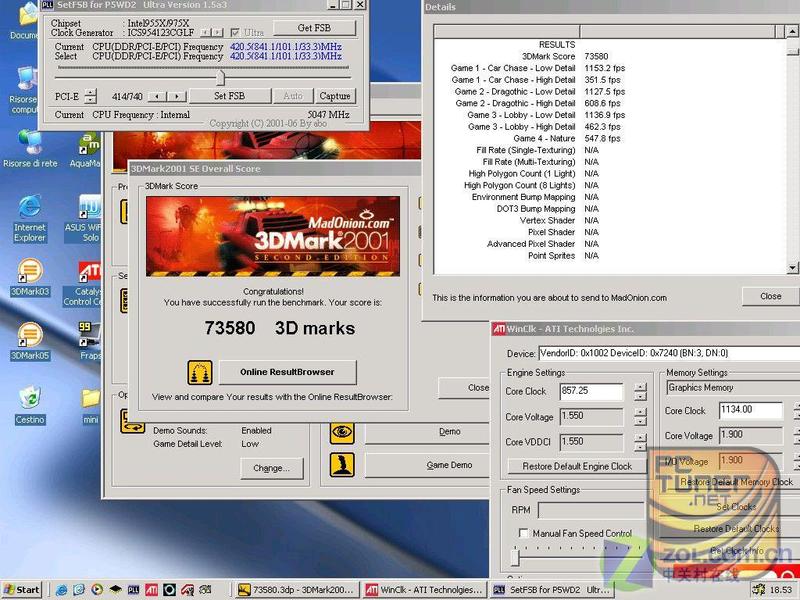Open the Windows Start menu
800x600 pixels.
click(21, 590)
